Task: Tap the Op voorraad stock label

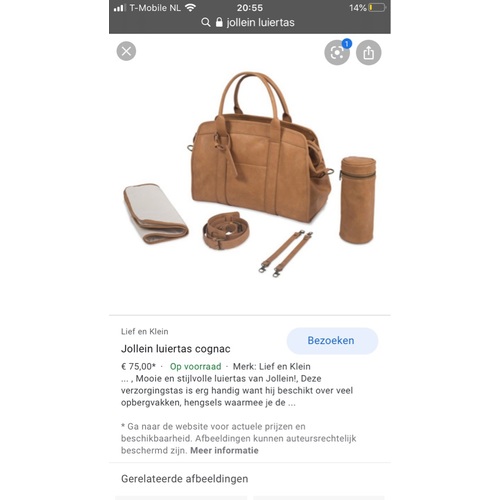Action: pos(195,366)
